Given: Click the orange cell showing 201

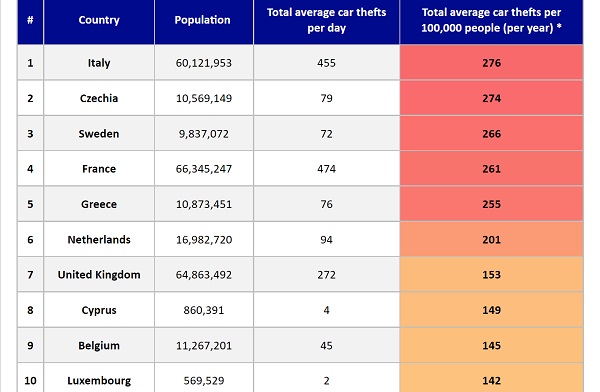Looking at the screenshot, I should 491,240.
